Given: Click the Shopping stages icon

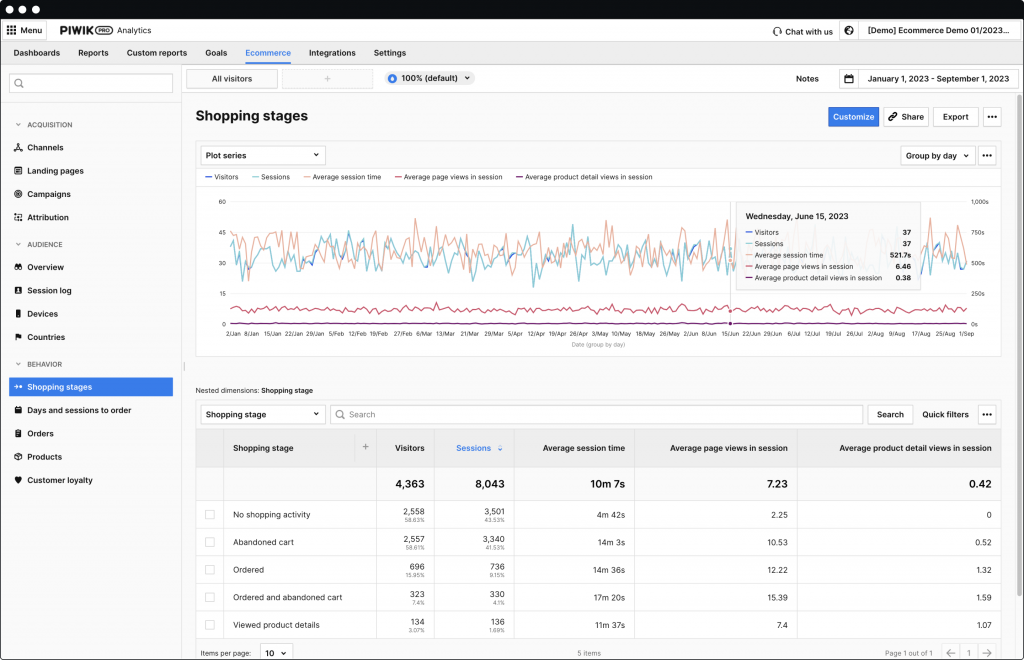Looking at the screenshot, I should click(18, 387).
